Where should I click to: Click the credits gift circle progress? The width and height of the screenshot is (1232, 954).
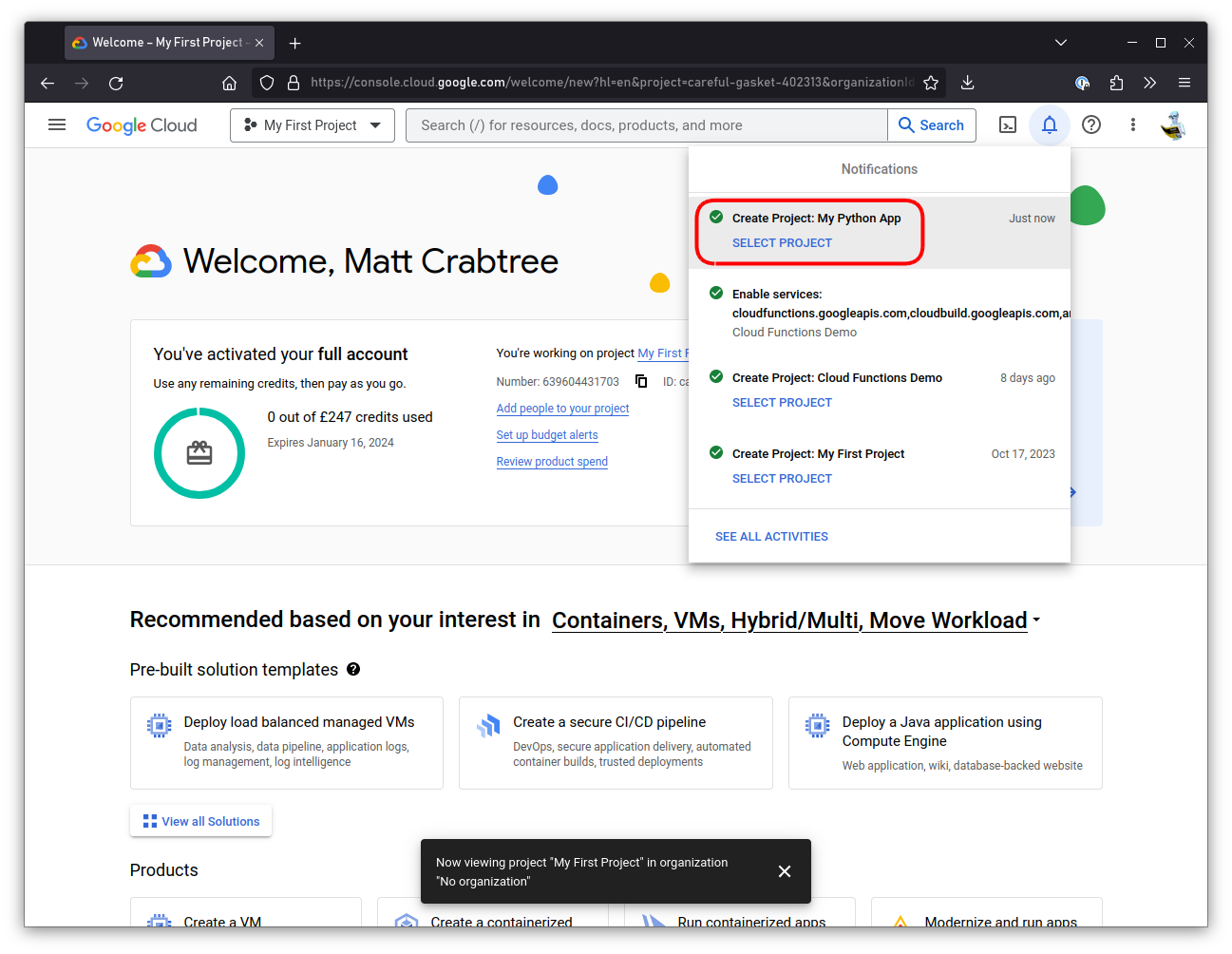pos(199,453)
